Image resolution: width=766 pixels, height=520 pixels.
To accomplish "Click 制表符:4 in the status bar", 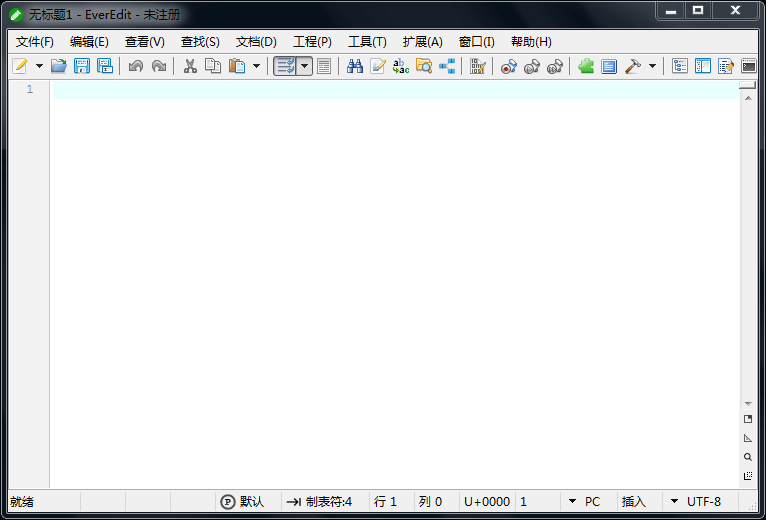I will tap(320, 501).
